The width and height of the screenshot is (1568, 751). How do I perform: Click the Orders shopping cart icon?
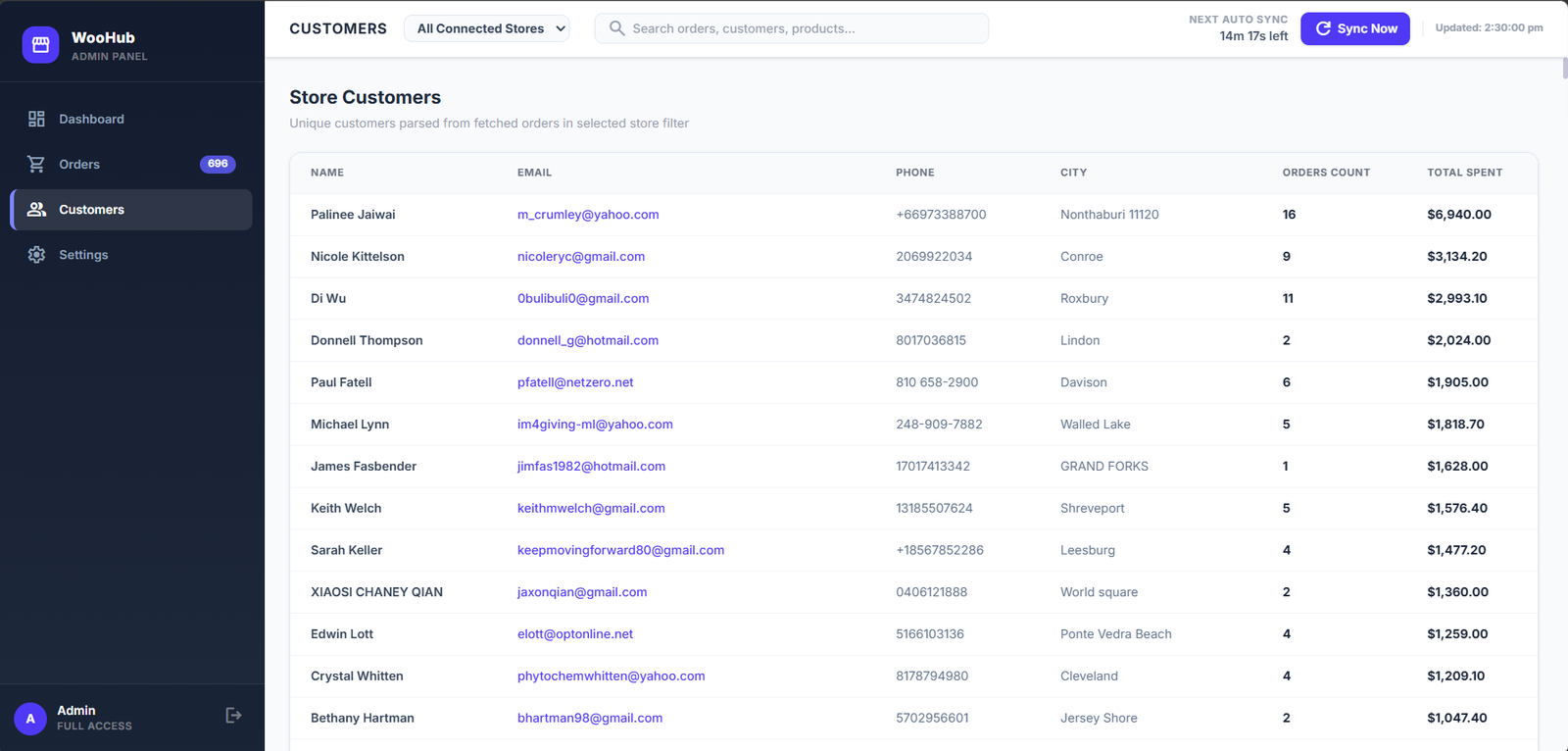[36, 164]
